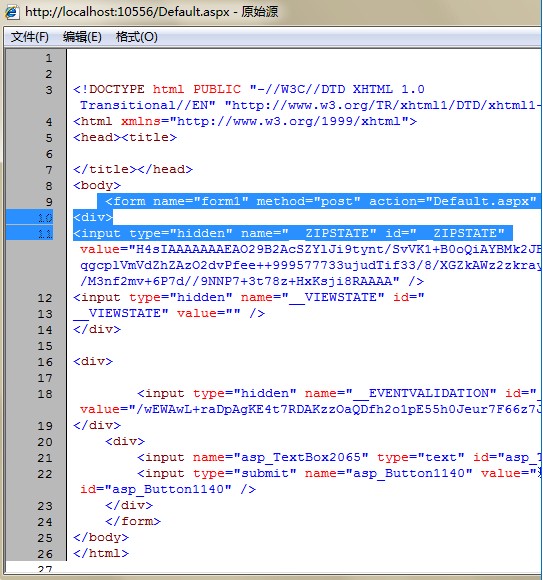Open the 文件(F) menu
Viewport: 543px width, 580px height.
point(30,37)
